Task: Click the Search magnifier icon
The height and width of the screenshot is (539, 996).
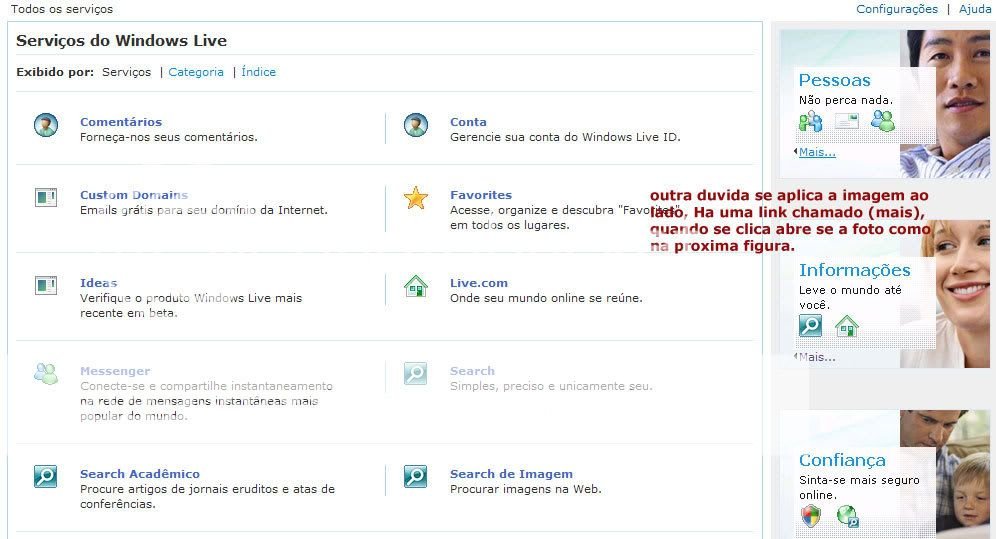Action: 415,373
